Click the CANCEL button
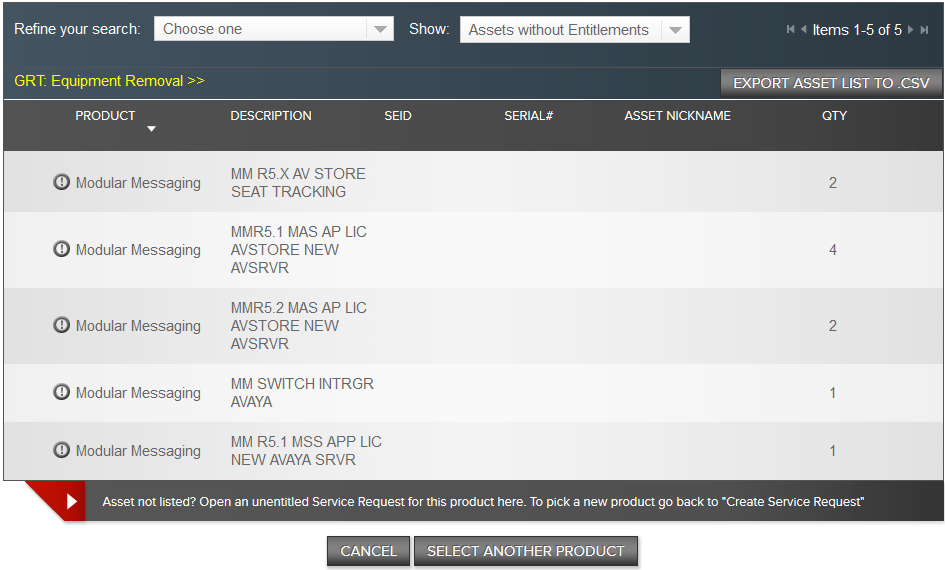Viewport: 945px width, 570px height. tap(368, 551)
